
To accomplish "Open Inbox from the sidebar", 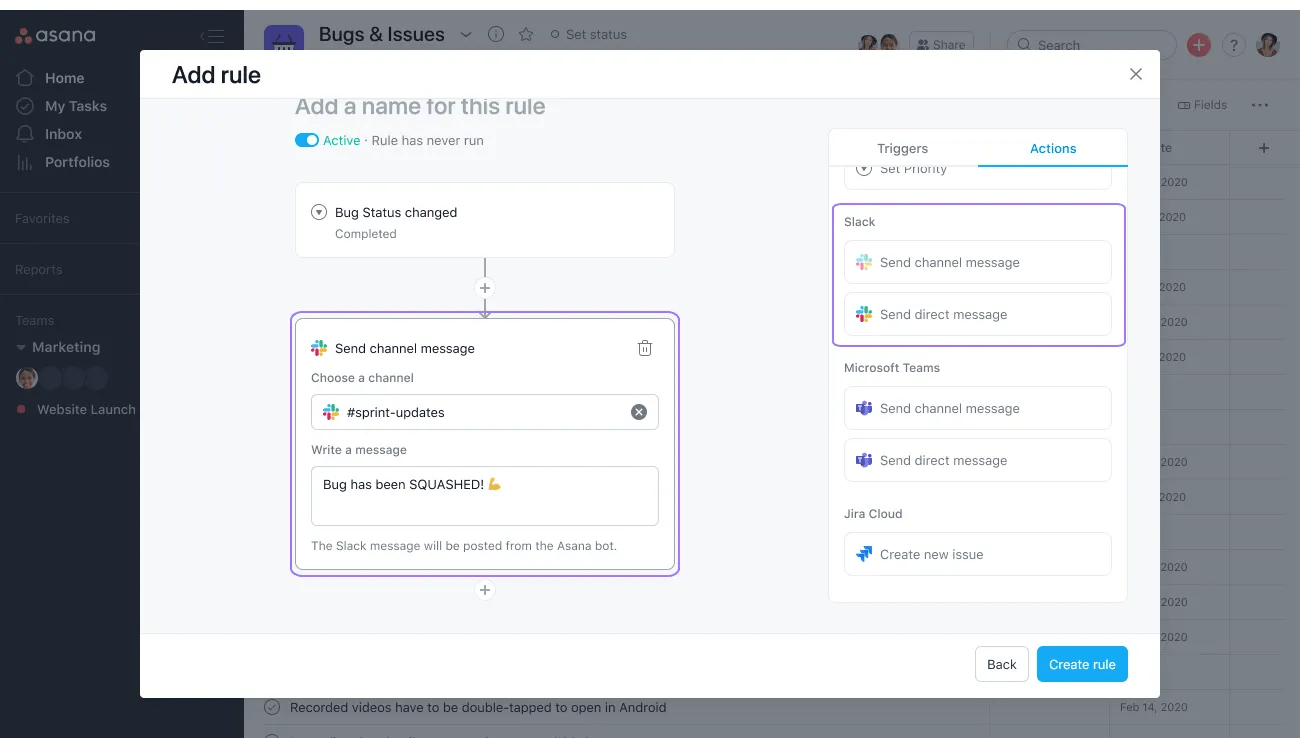I will (63, 133).
